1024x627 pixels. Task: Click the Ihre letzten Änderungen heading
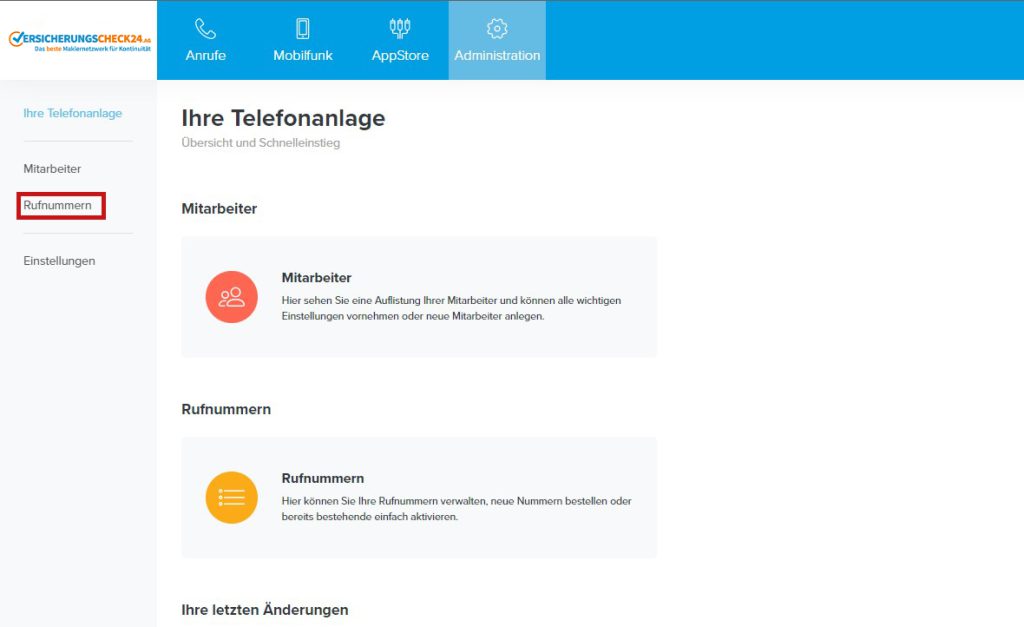click(264, 609)
